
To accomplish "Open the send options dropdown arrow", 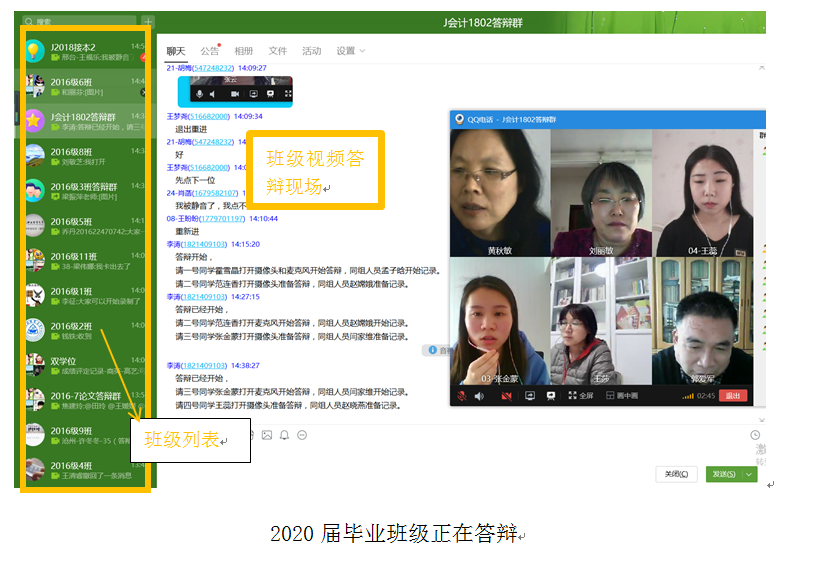I will (751, 474).
